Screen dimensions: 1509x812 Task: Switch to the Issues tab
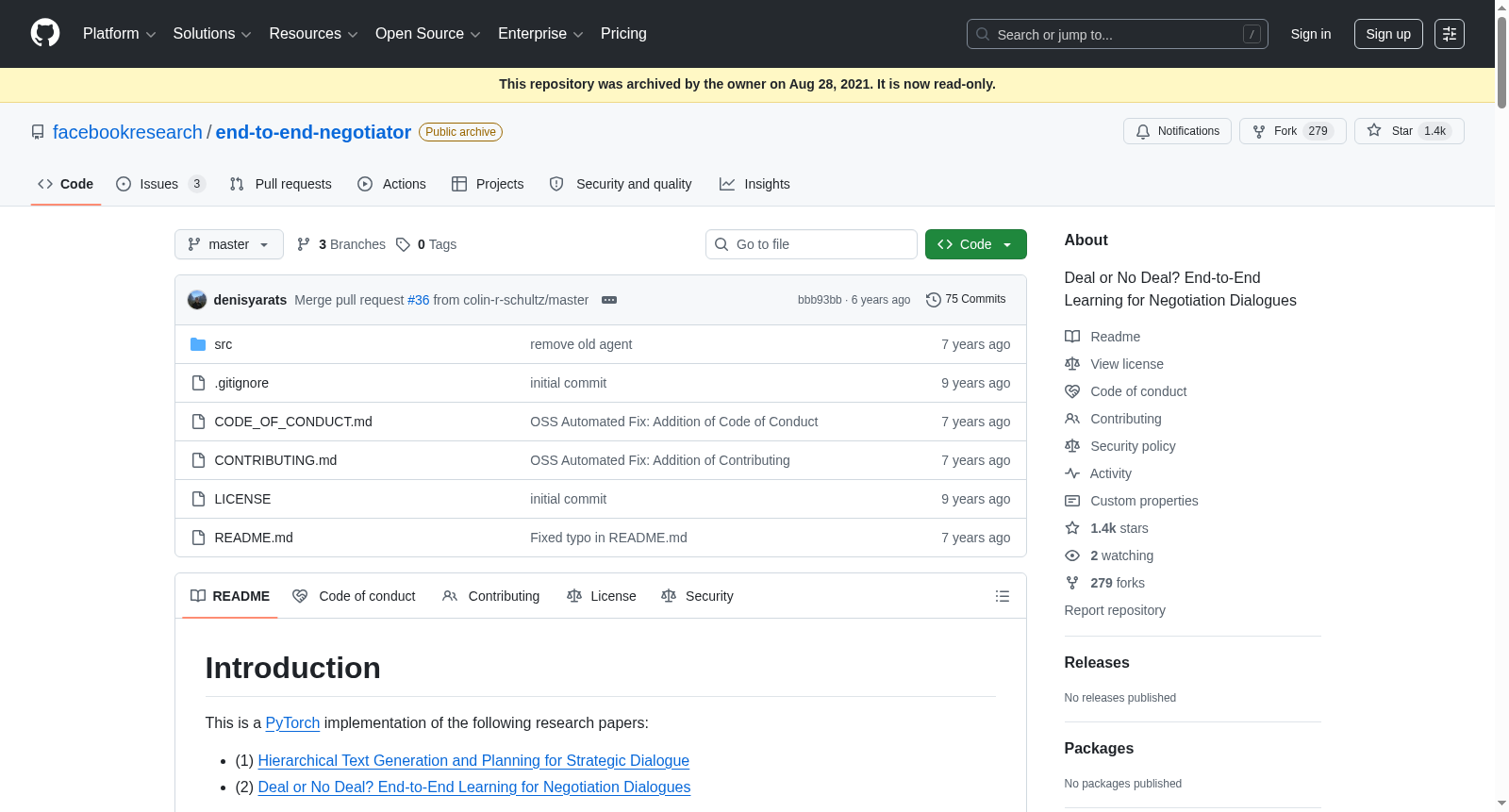(x=160, y=184)
